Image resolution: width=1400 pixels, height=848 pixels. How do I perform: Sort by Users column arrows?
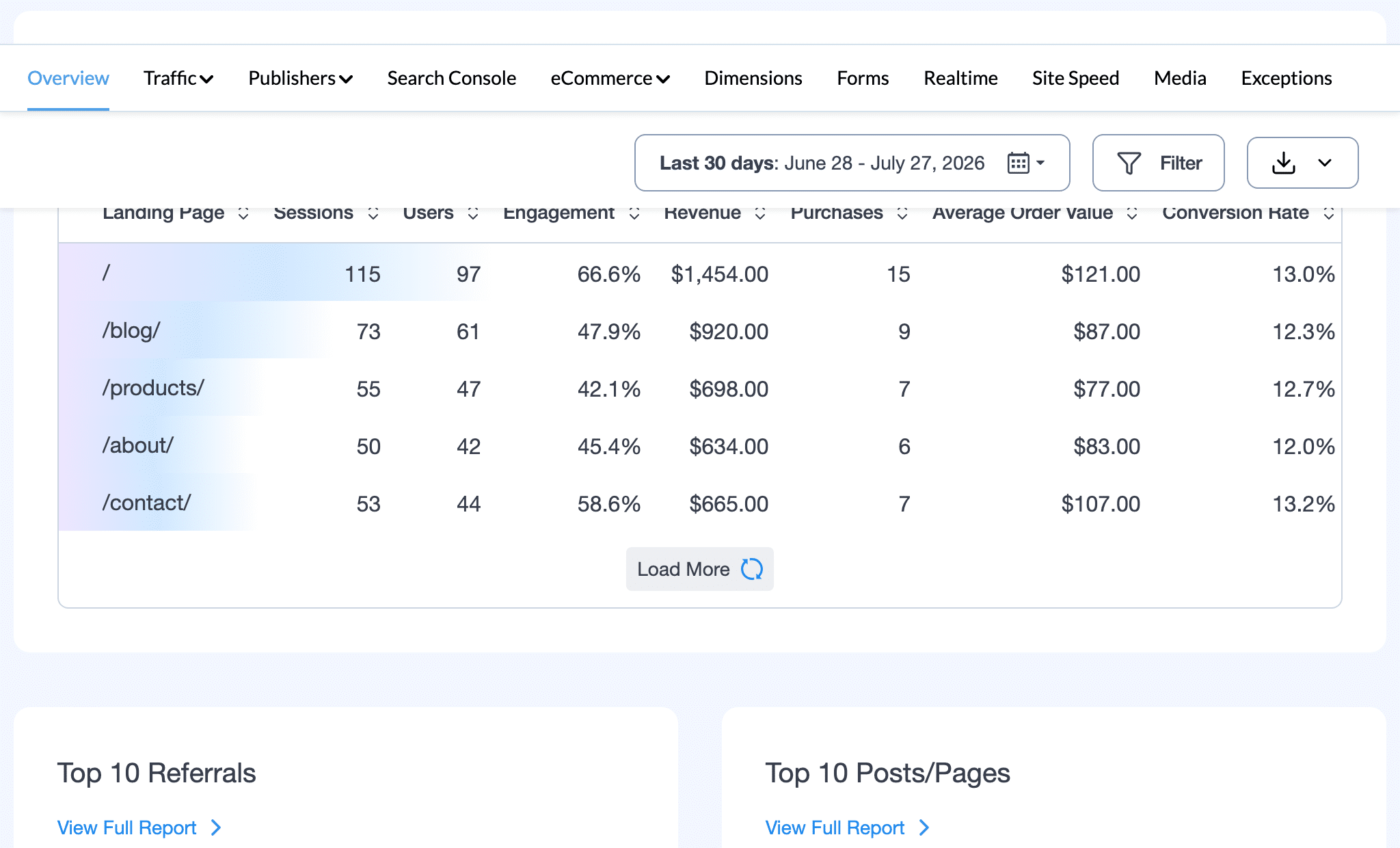click(473, 213)
